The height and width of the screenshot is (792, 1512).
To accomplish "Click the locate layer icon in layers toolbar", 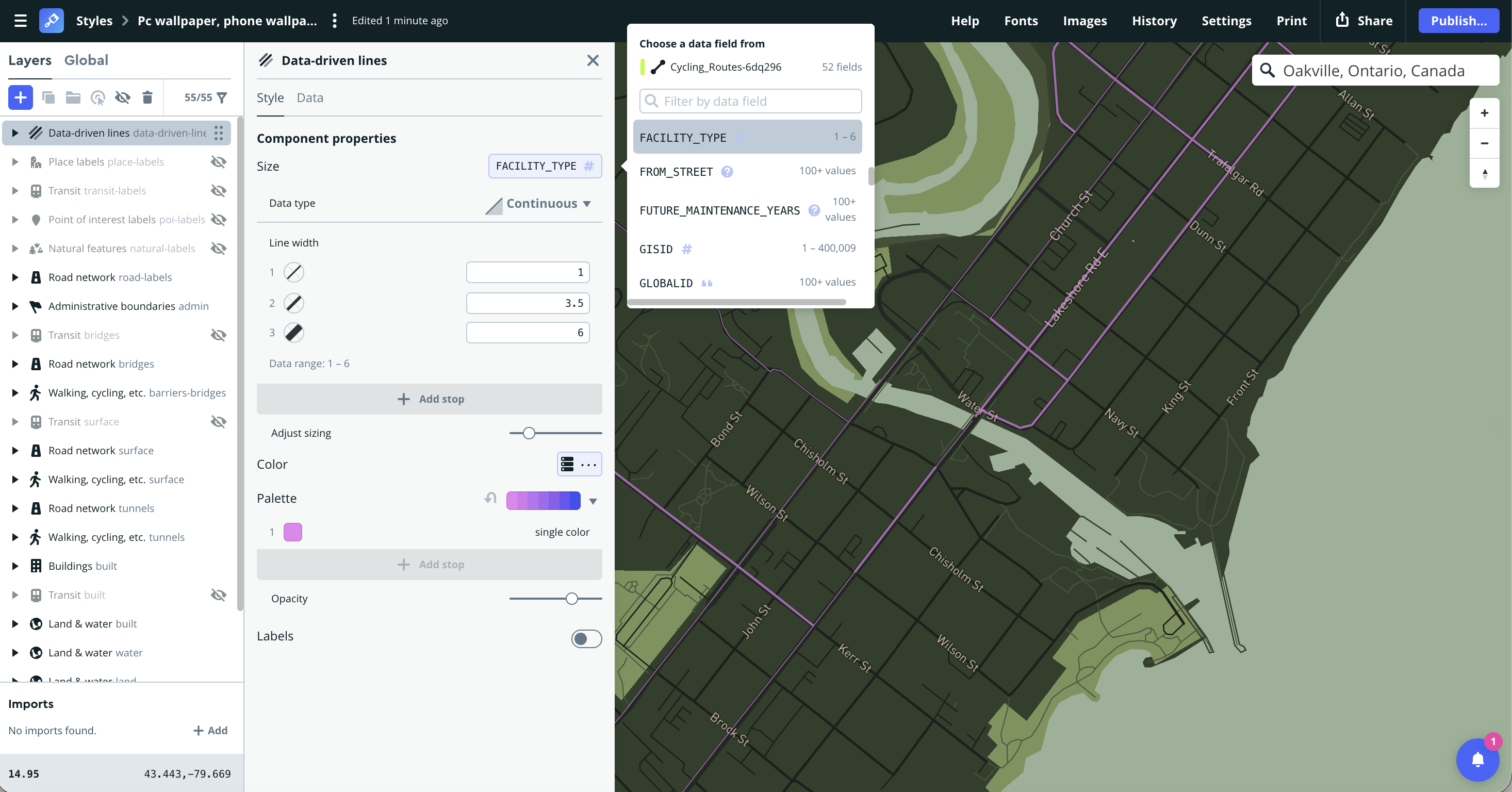I will 97,97.
